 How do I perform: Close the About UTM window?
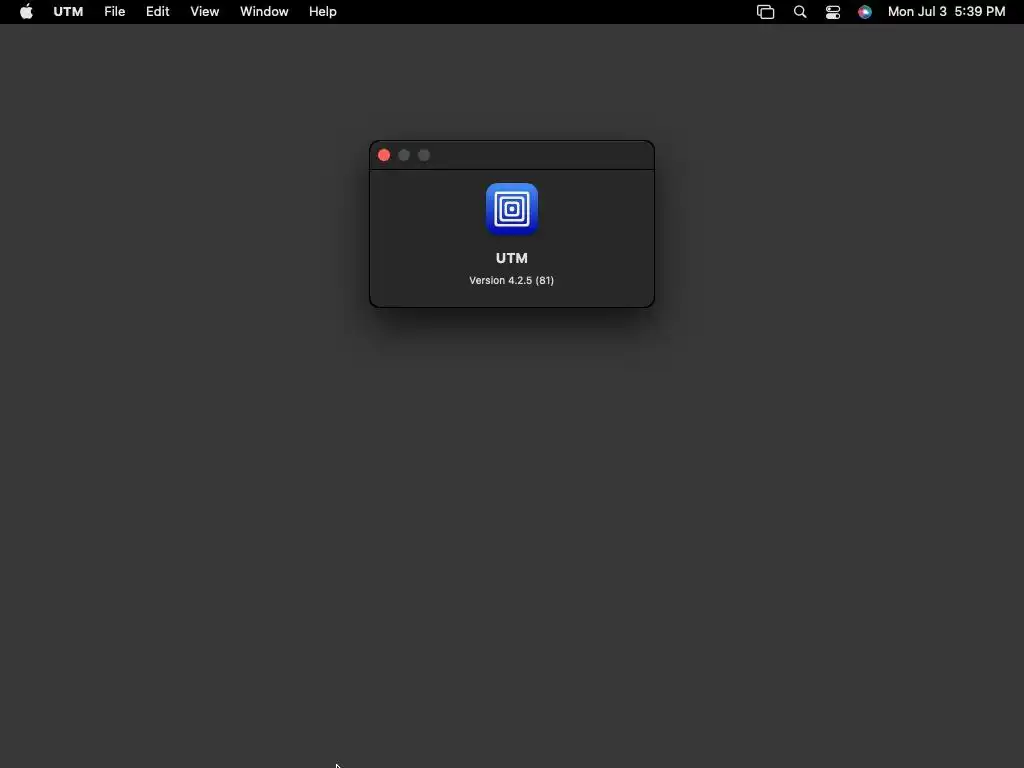coord(384,155)
